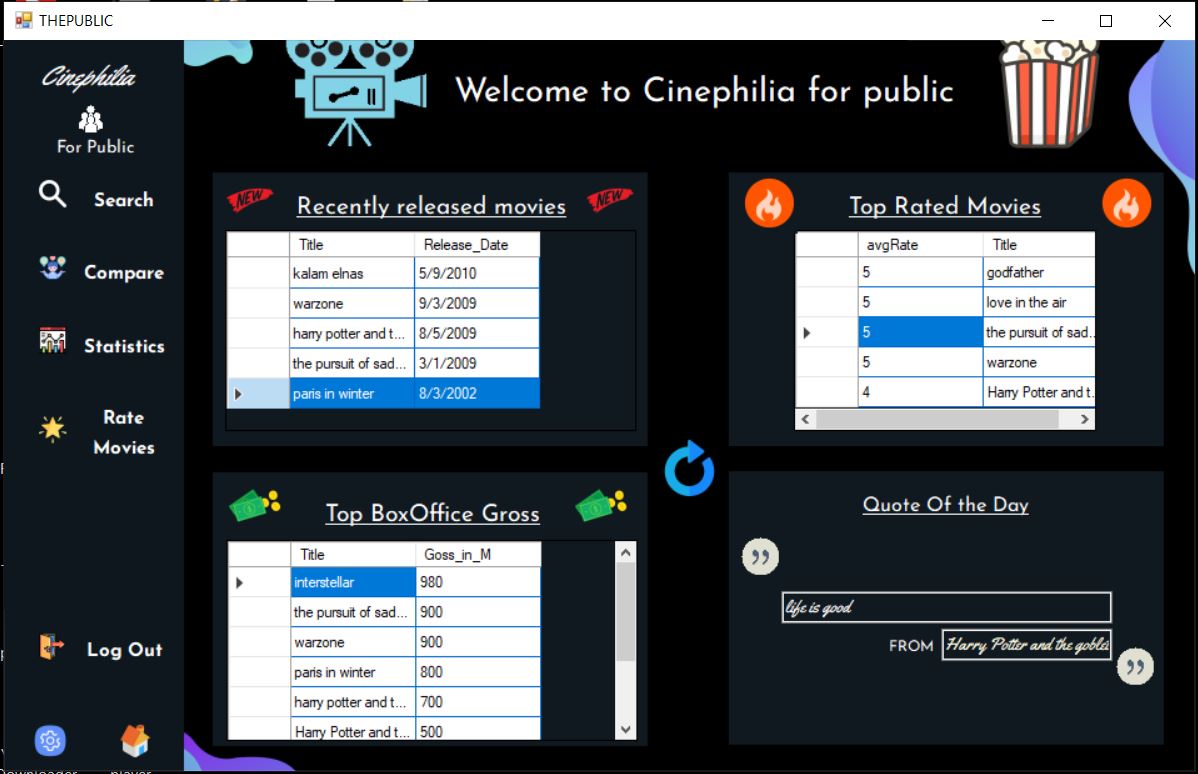Click the quote marks icon in Quote Of the Day
This screenshot has width=1198, height=774.
[760, 556]
